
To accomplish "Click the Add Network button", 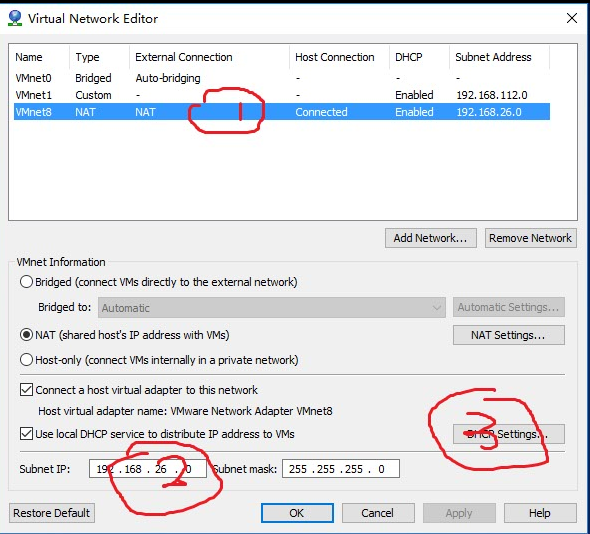I will click(430, 238).
